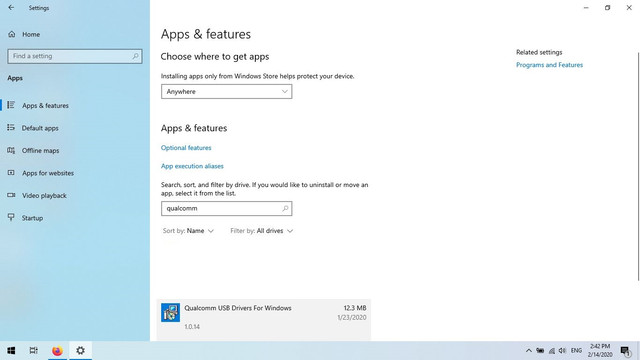
Task: Select Apps & features in sidebar
Action: tap(75, 105)
